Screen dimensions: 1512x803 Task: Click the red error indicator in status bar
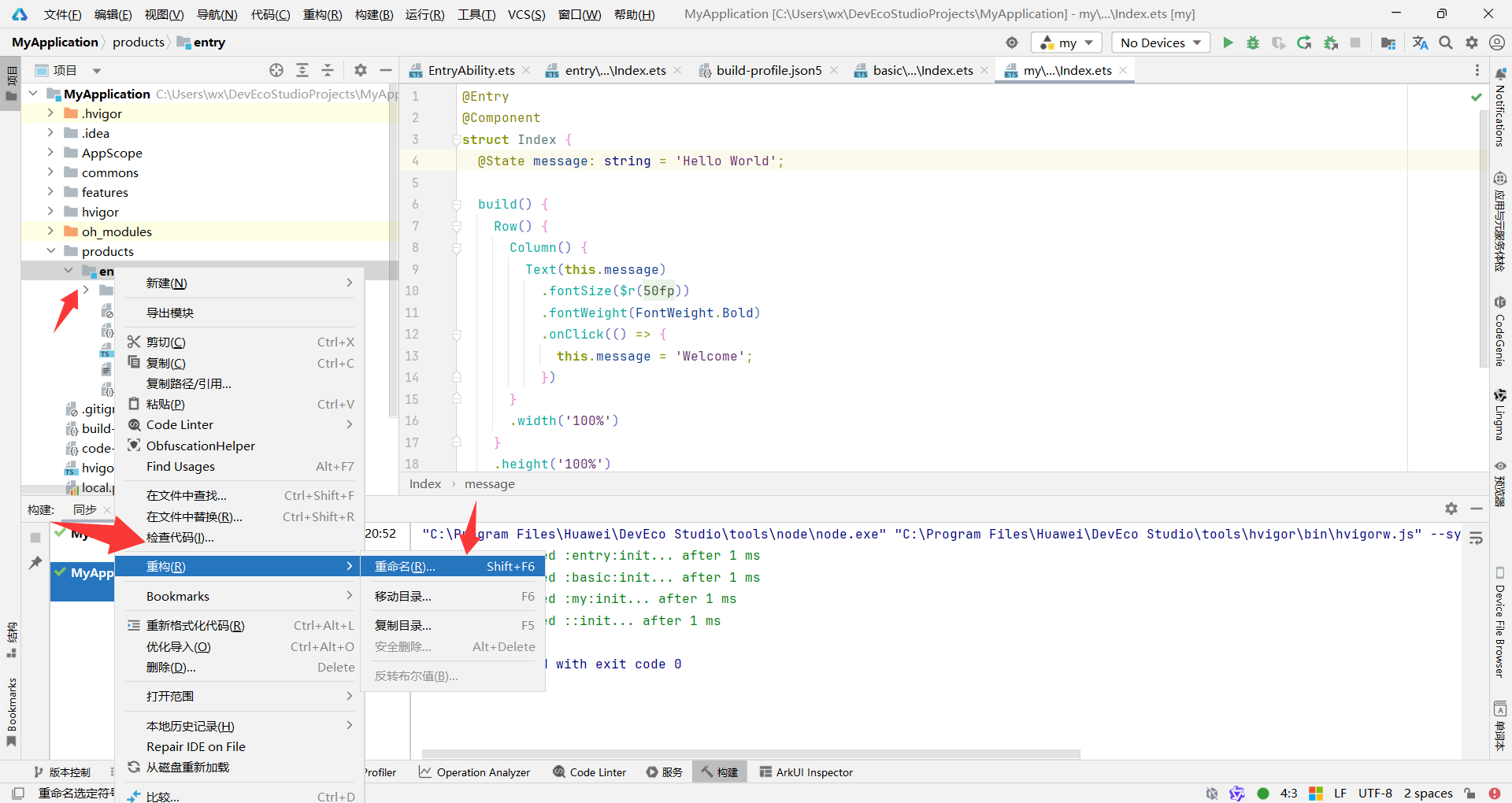coord(1495,793)
